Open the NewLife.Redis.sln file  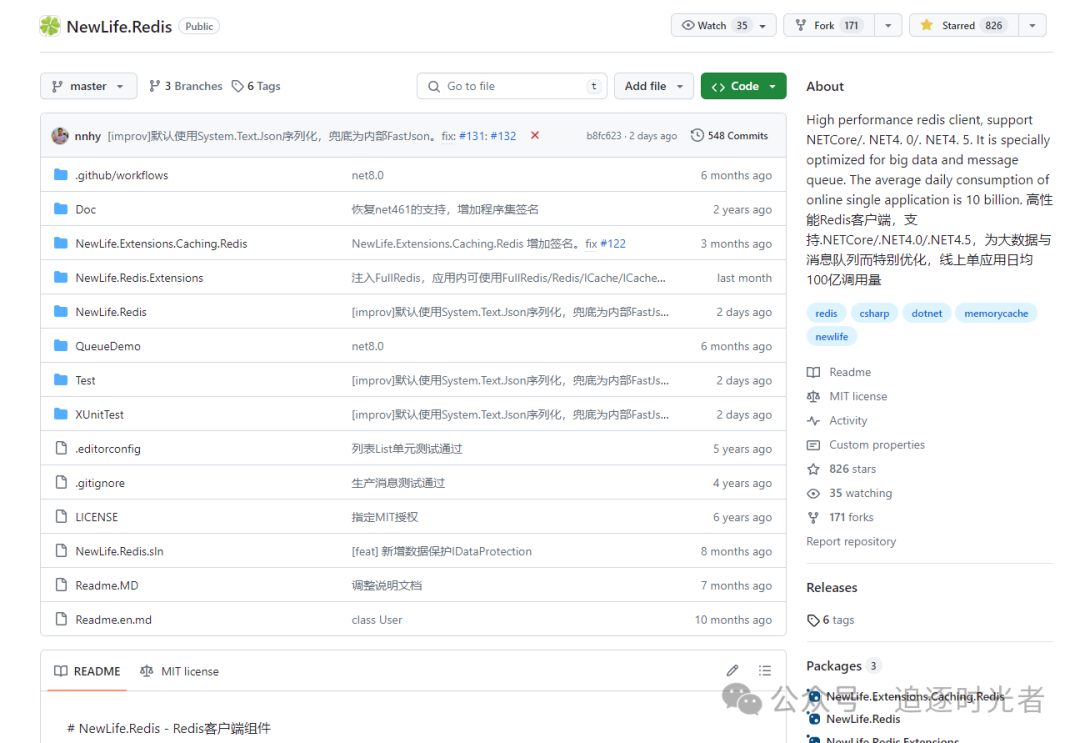click(x=119, y=551)
